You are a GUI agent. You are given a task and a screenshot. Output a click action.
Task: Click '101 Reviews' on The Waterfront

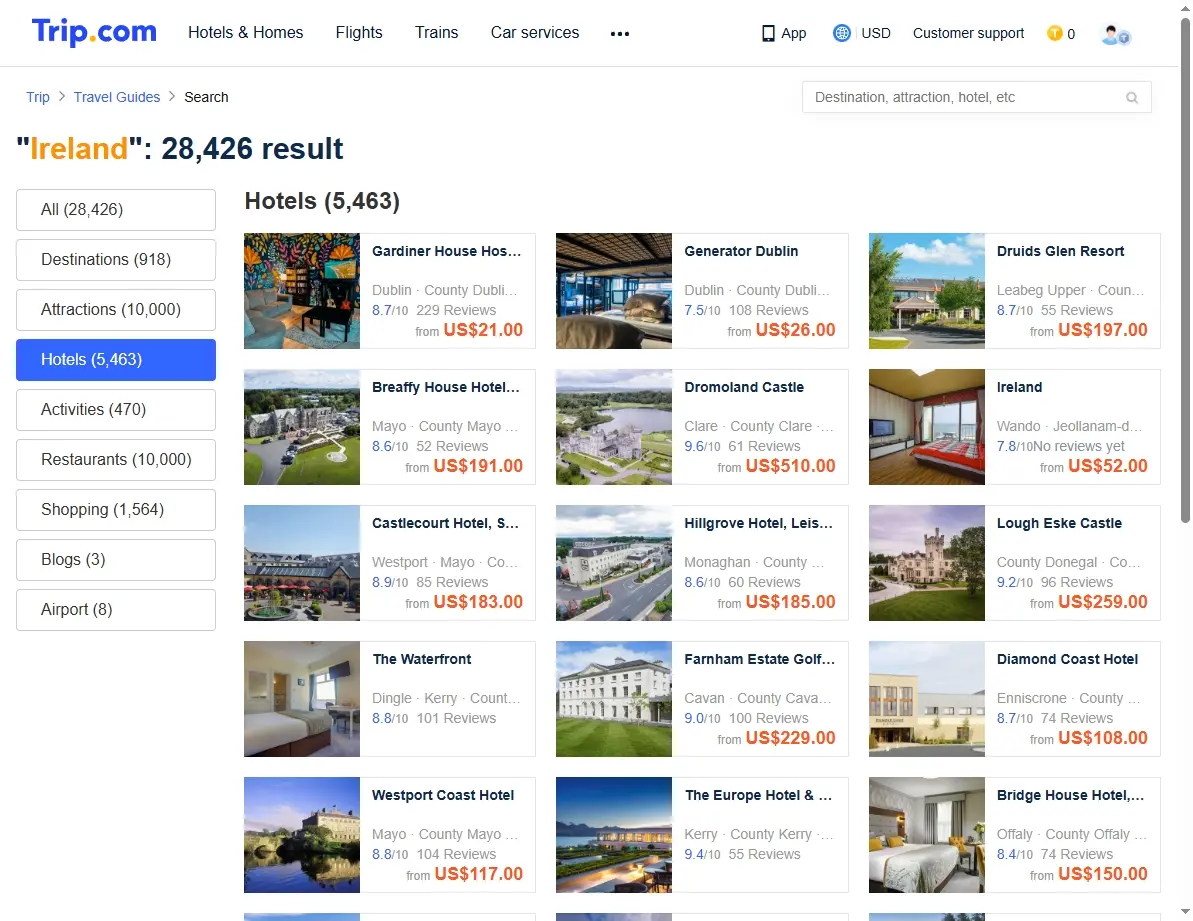coord(456,719)
